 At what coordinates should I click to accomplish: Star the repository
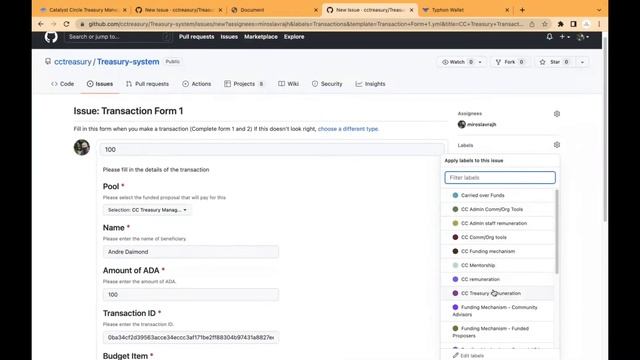tap(554, 62)
